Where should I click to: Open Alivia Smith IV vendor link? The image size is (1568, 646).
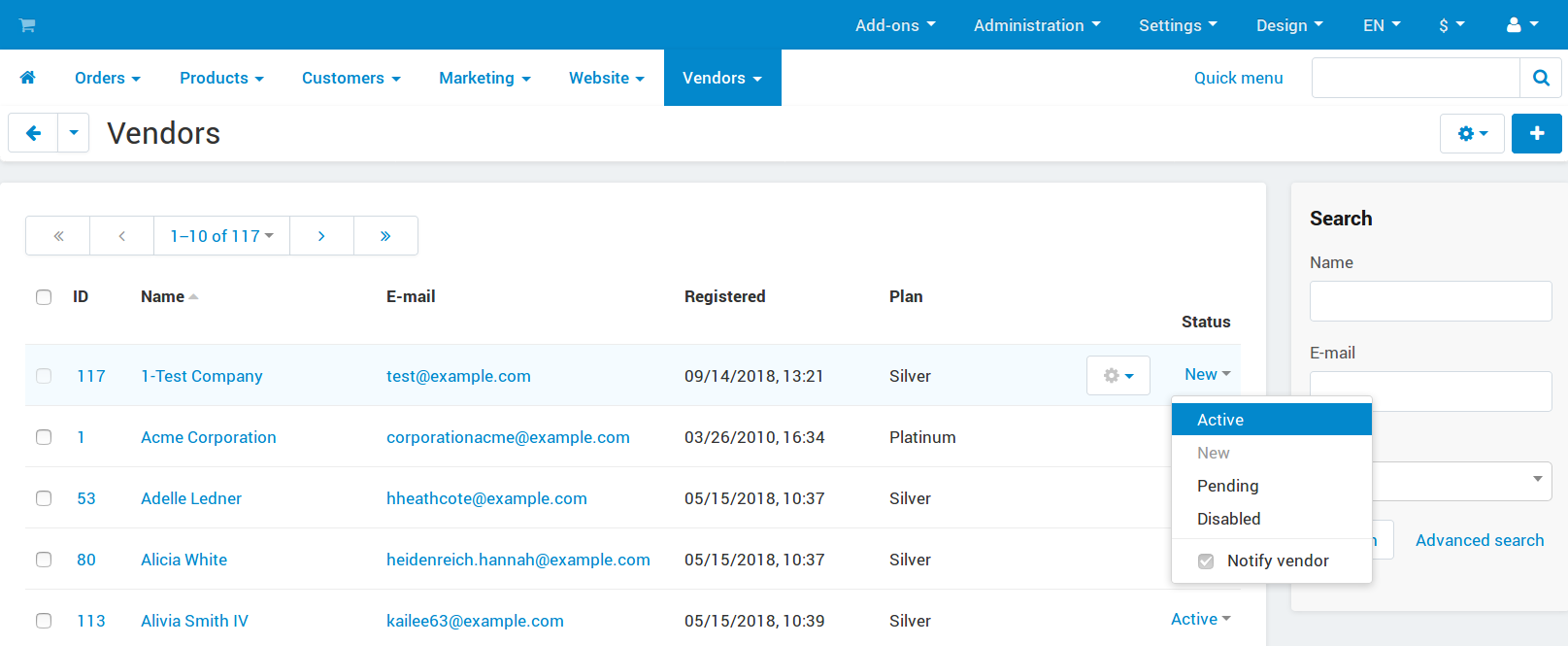(x=195, y=621)
